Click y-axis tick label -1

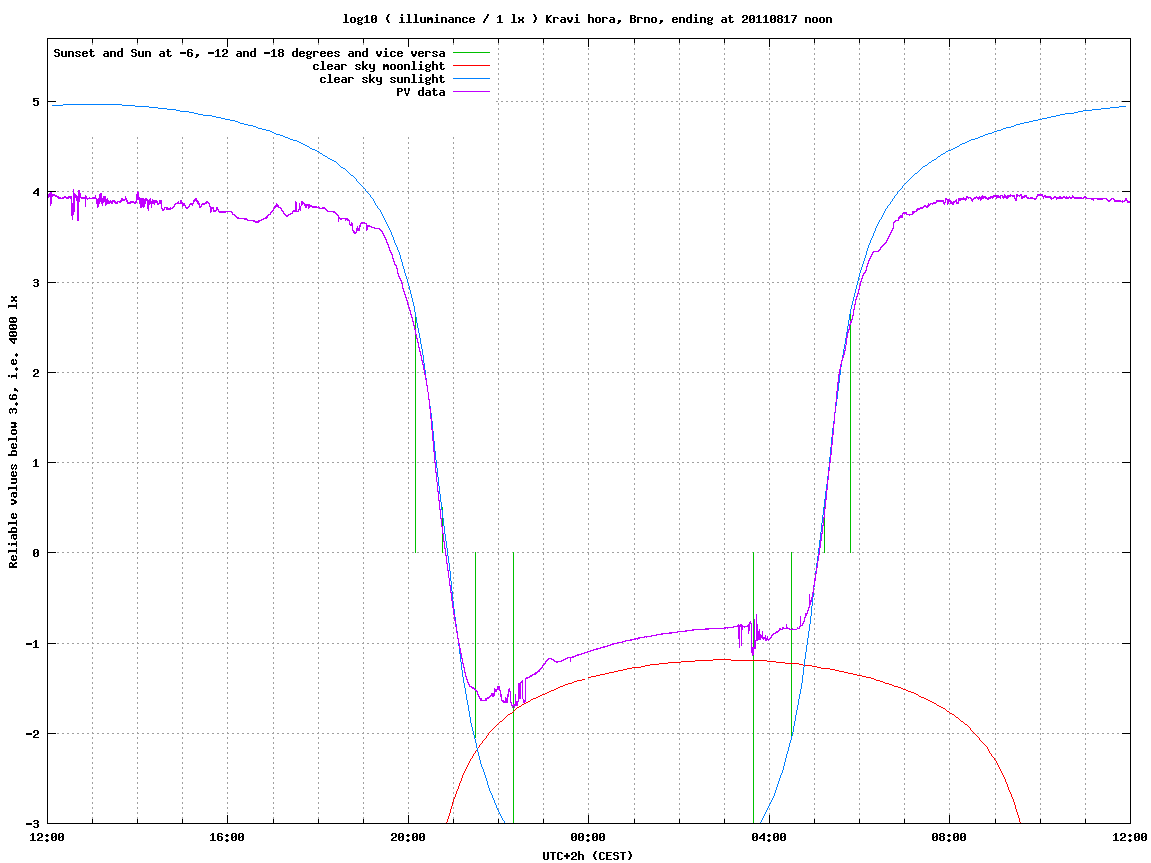coord(32,644)
